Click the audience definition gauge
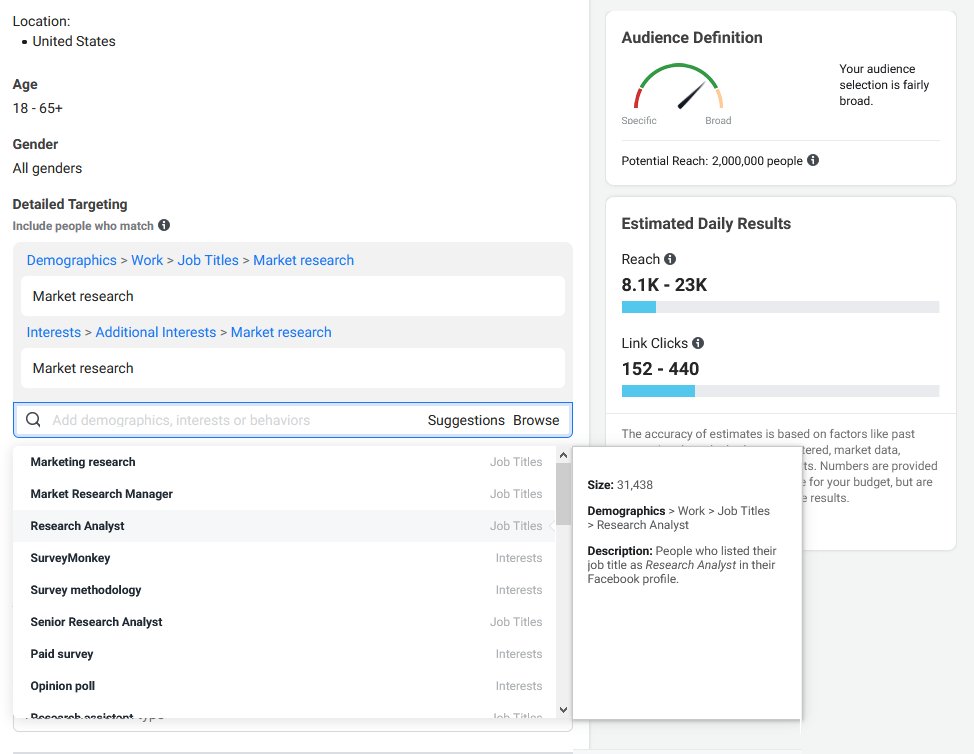The height and width of the screenshot is (754, 974). point(678,87)
